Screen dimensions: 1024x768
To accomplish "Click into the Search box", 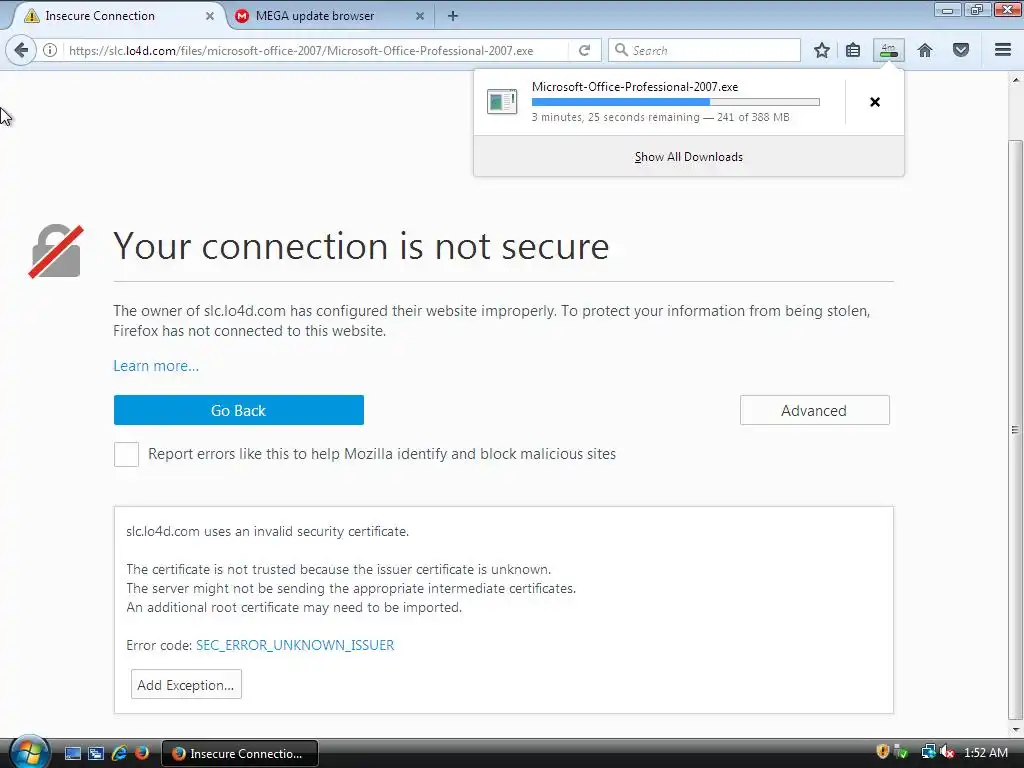I will 704,50.
